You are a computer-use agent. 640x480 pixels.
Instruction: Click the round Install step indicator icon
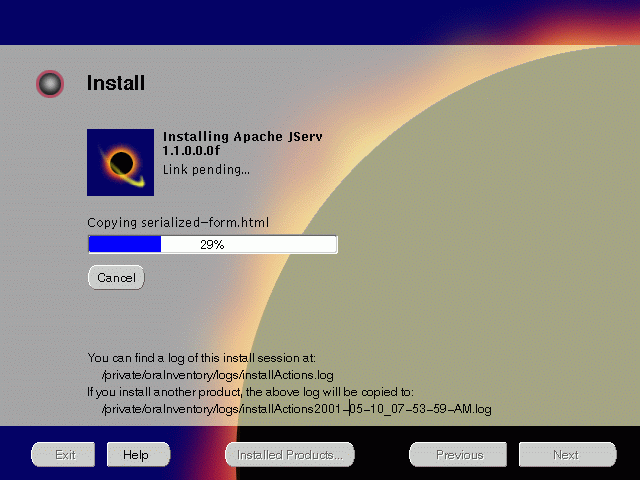coord(50,84)
